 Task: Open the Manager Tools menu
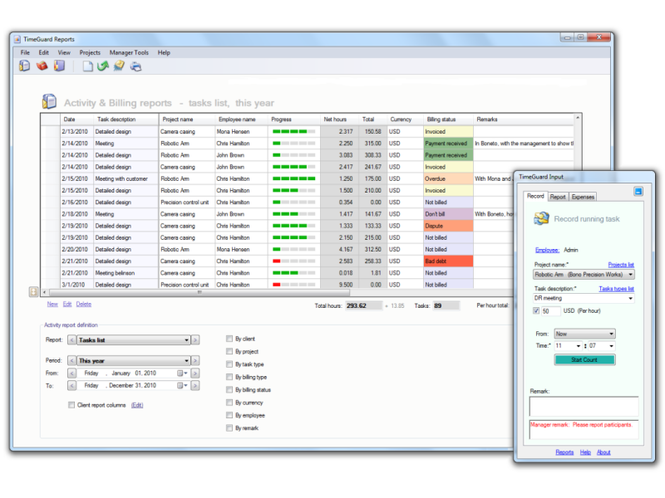129,53
